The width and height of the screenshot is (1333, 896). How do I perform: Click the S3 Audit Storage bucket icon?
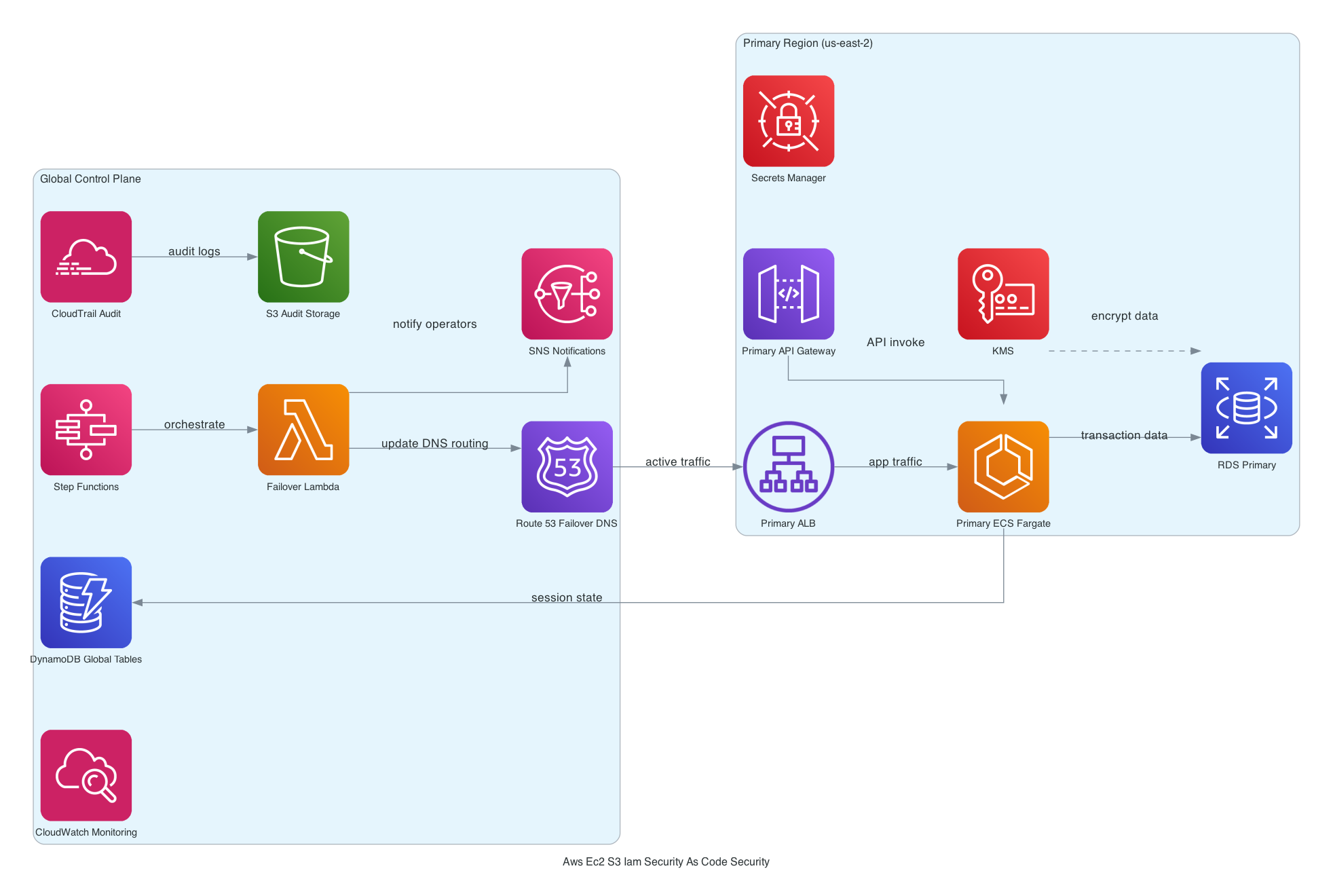303,257
